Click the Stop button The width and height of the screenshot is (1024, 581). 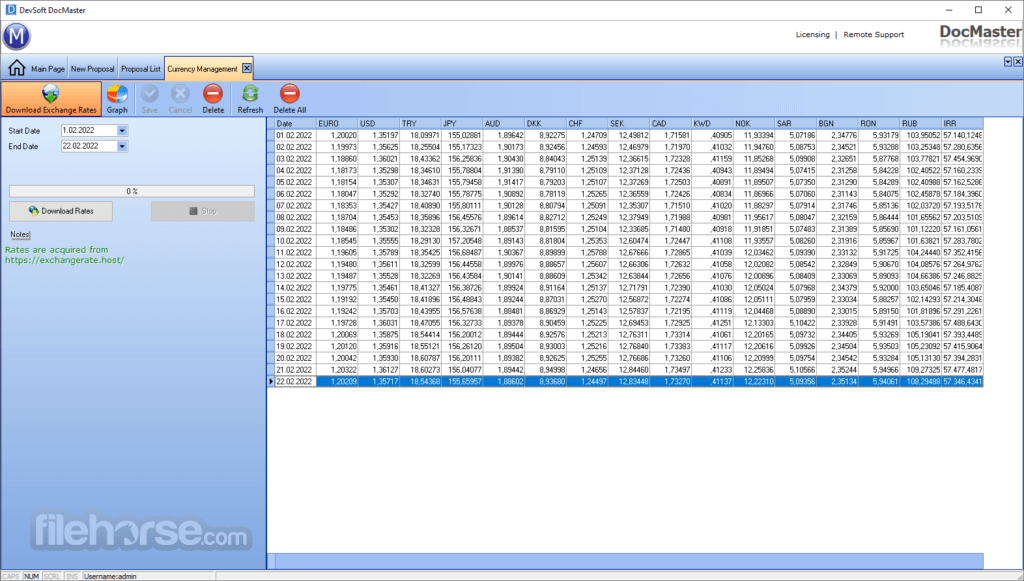point(202,211)
